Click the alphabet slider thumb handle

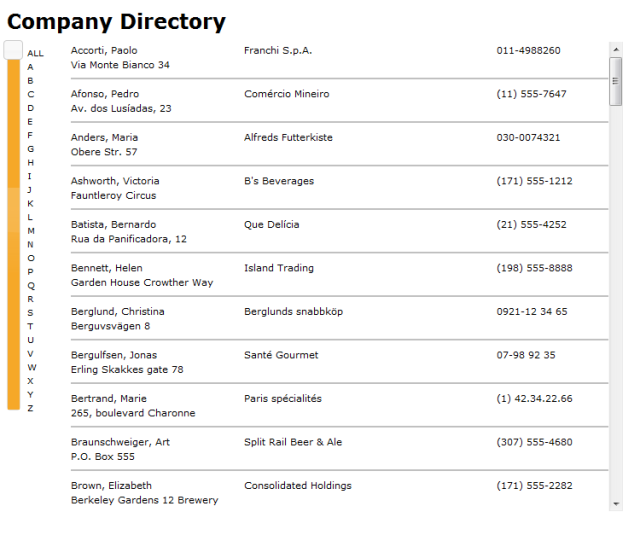tap(13, 50)
